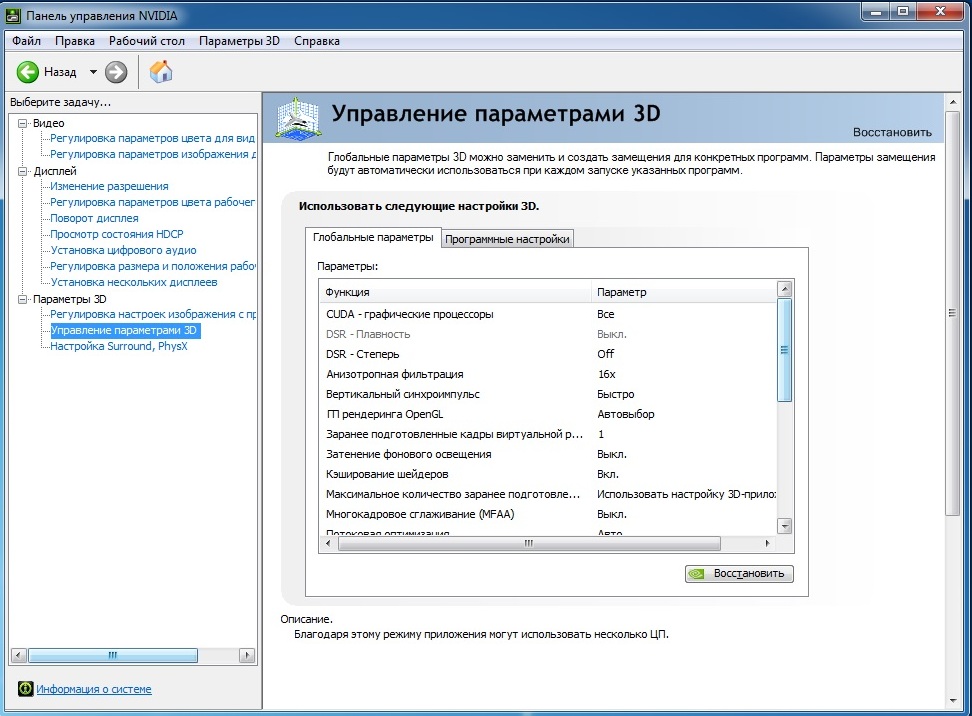Click main page scroll-down arrow
This screenshot has height=716, width=972.
coord(953,701)
